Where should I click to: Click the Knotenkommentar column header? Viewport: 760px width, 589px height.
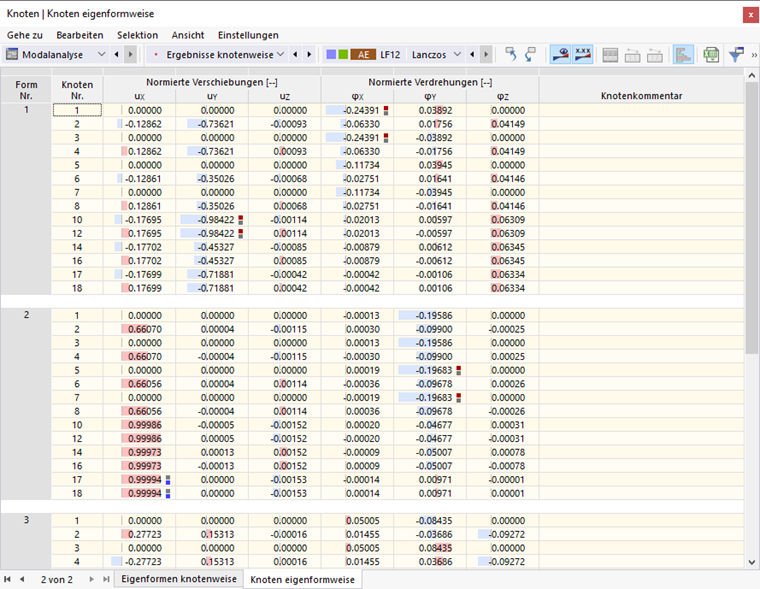641,96
